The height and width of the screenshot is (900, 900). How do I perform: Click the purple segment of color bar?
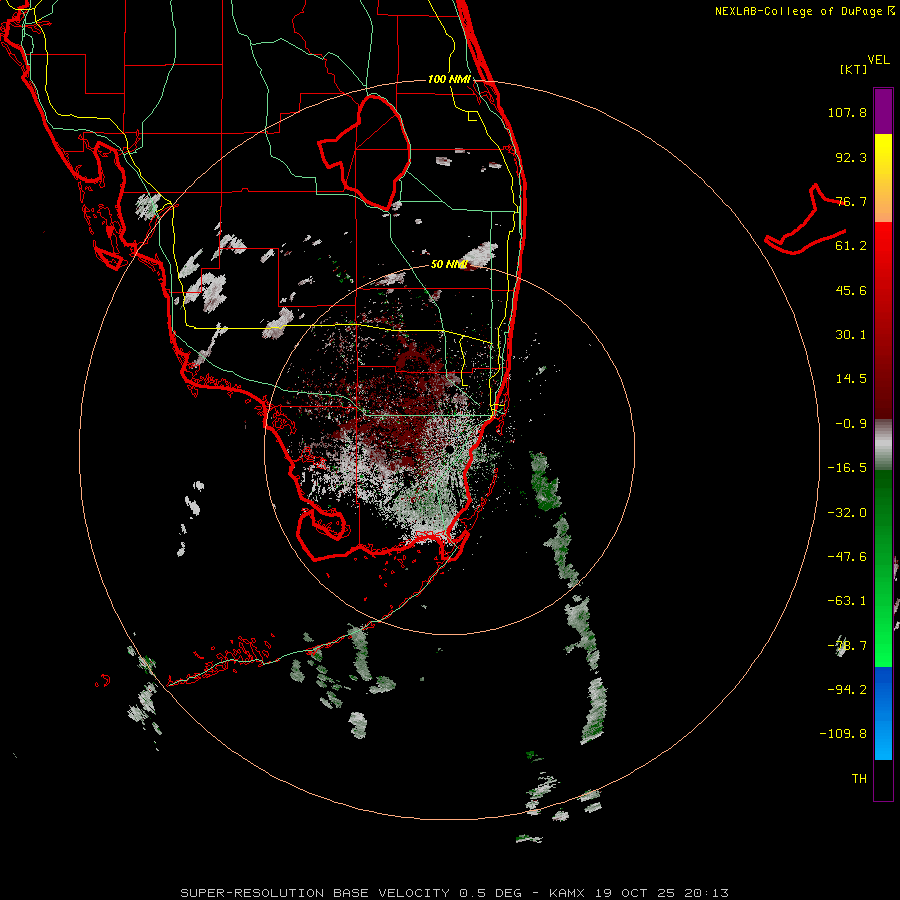[x=883, y=111]
